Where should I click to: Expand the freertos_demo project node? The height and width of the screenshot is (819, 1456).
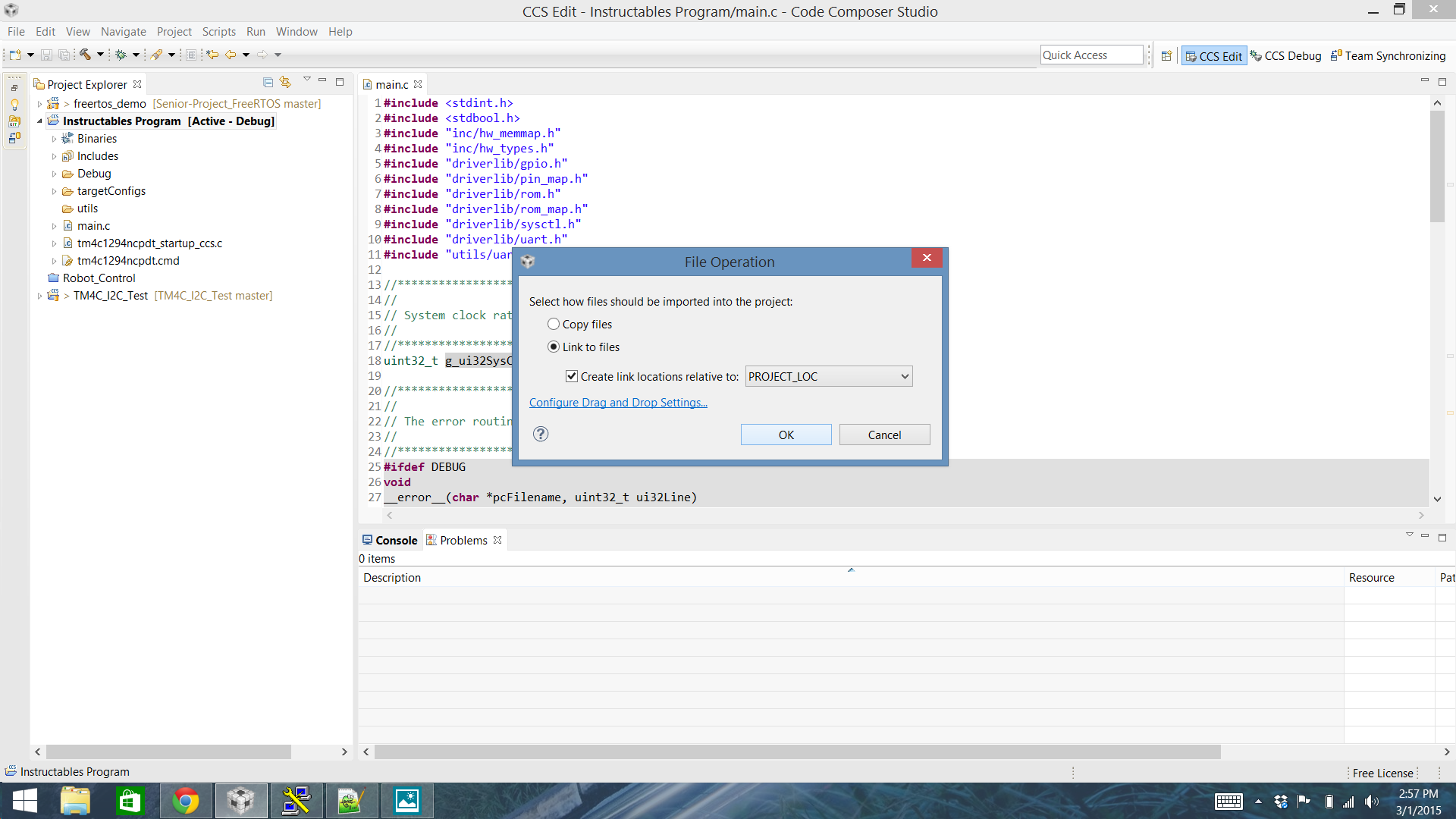click(40, 103)
